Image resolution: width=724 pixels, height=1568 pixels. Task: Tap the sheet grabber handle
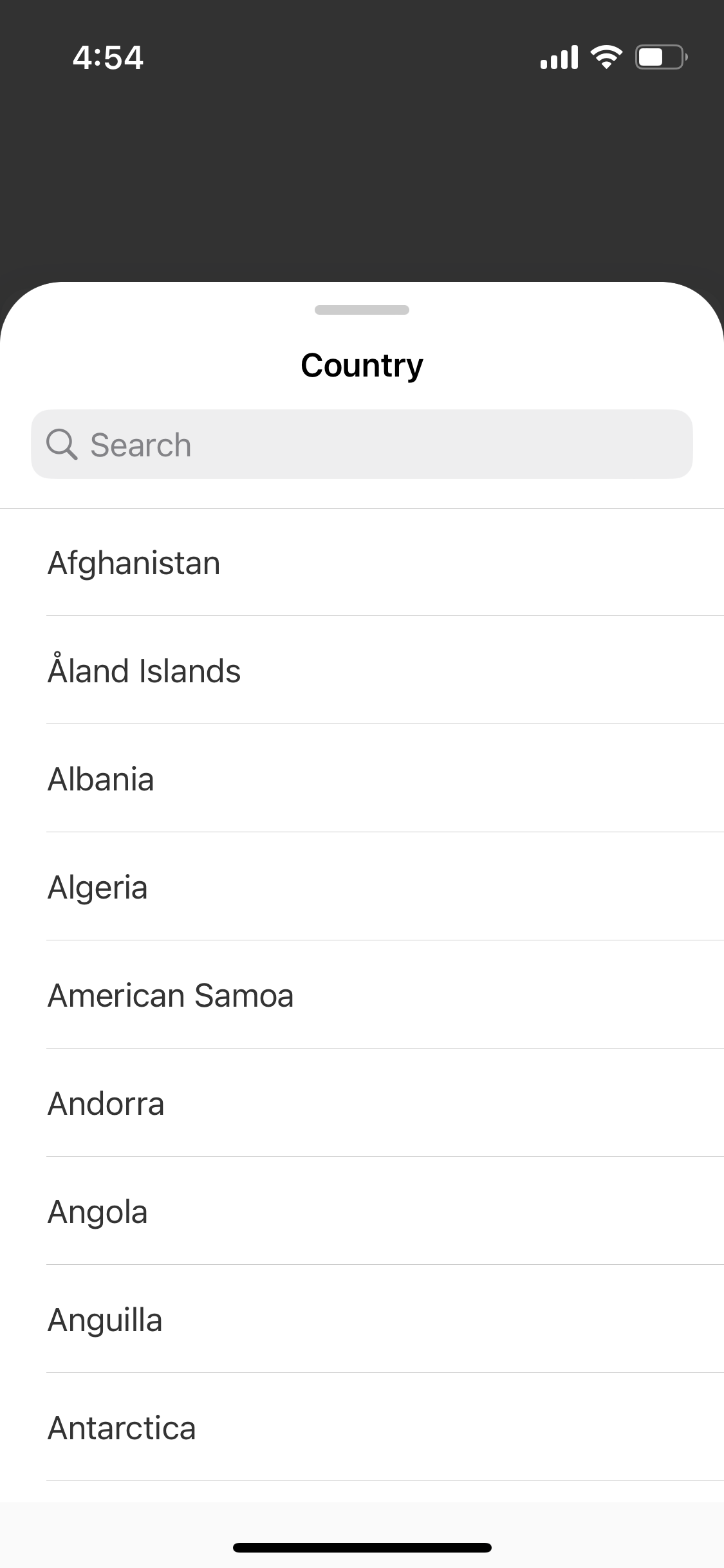tap(362, 310)
